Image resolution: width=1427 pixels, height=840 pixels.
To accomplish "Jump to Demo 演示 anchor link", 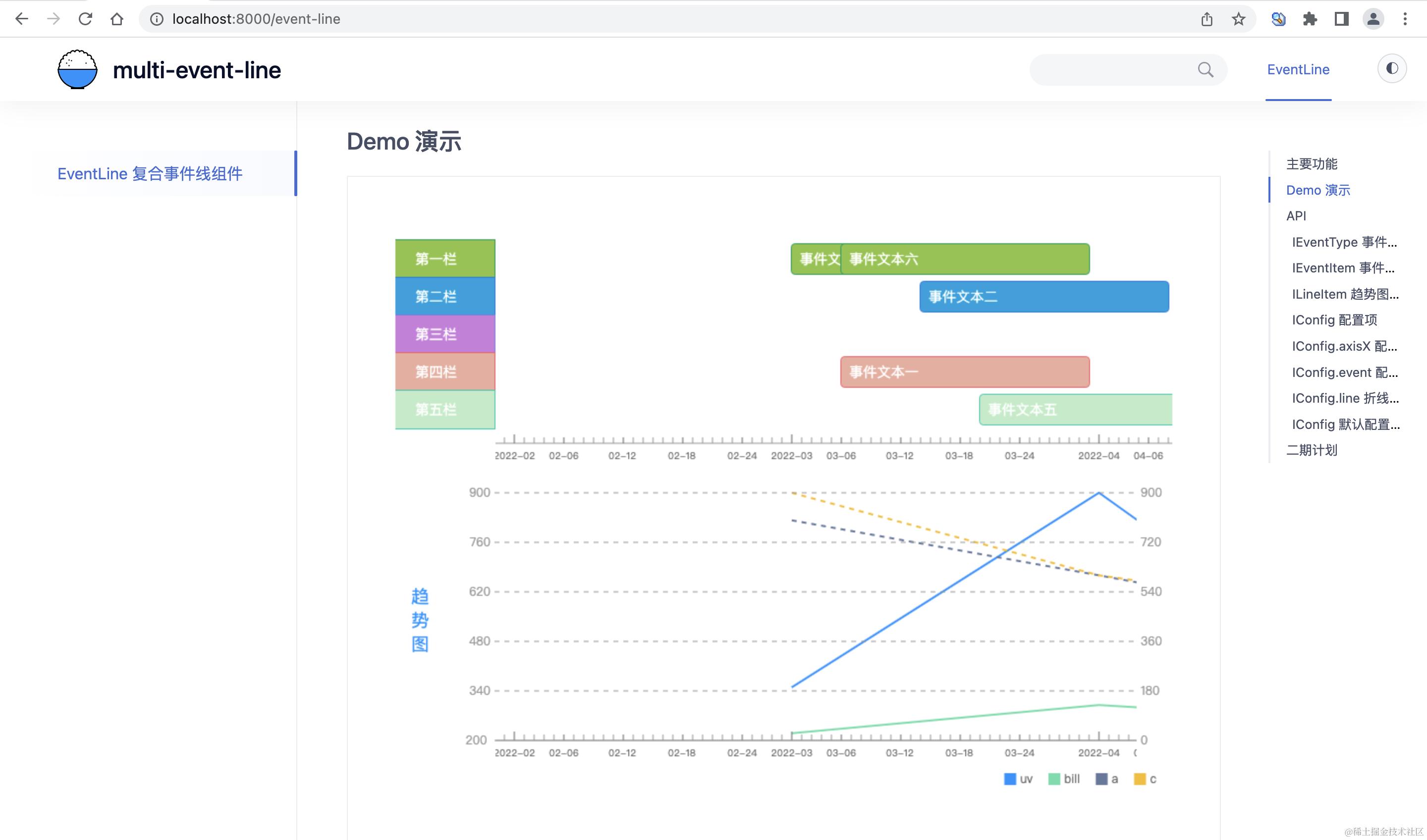I will tap(1318, 190).
